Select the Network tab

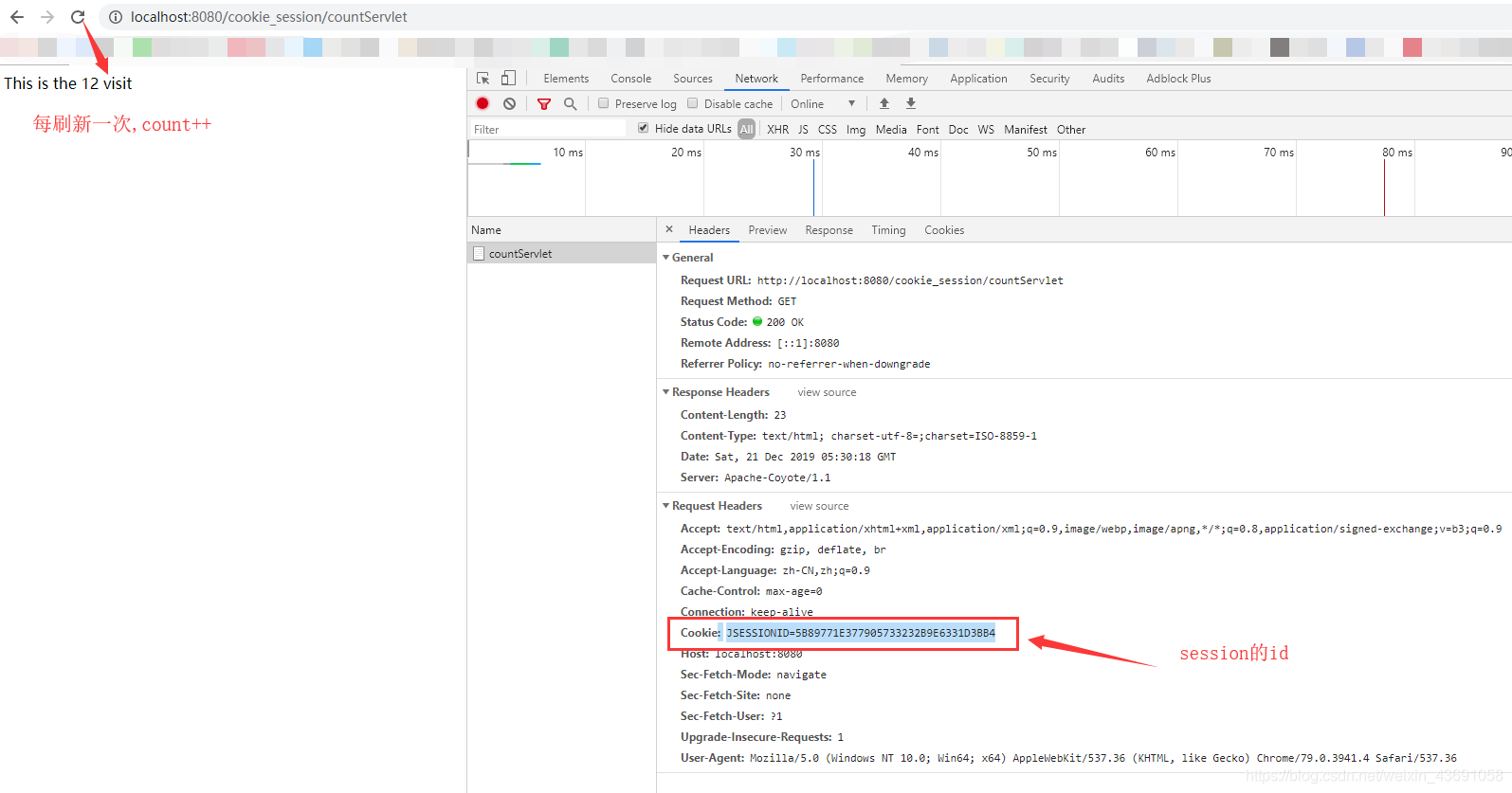click(756, 79)
